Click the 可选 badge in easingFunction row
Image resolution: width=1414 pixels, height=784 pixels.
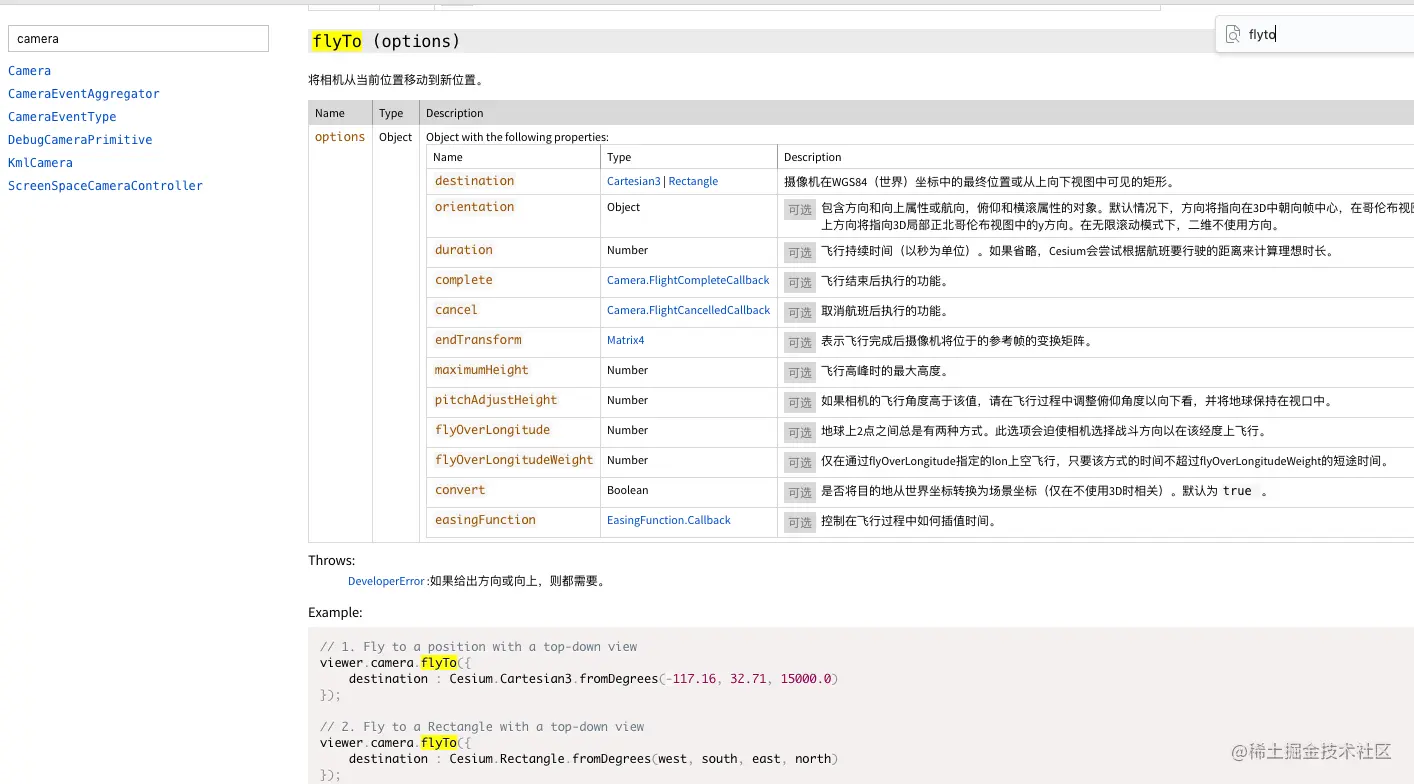800,523
